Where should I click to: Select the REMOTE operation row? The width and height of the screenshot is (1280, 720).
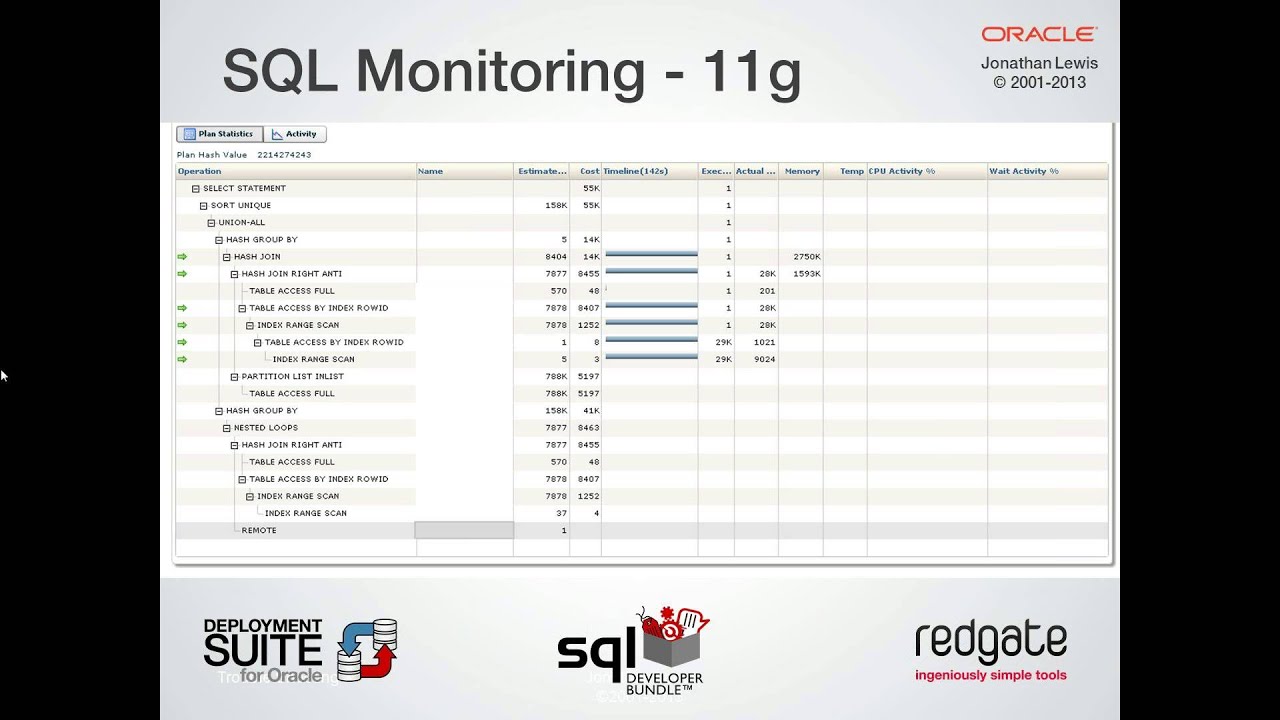tap(641, 530)
